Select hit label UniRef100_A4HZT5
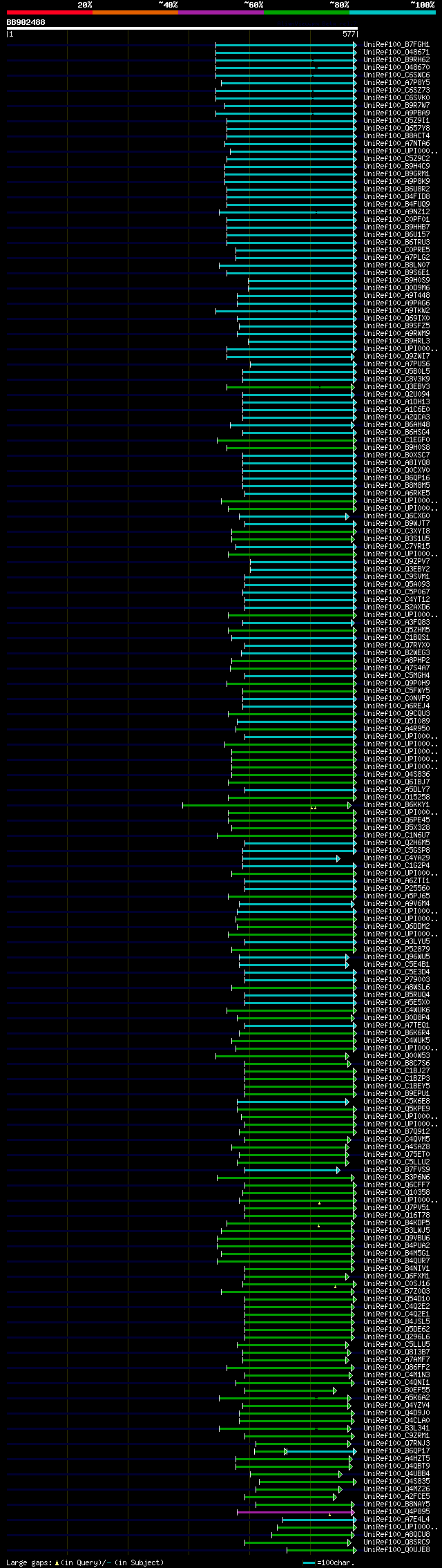Image resolution: width=442 pixels, height=1568 pixels. (x=396, y=1458)
